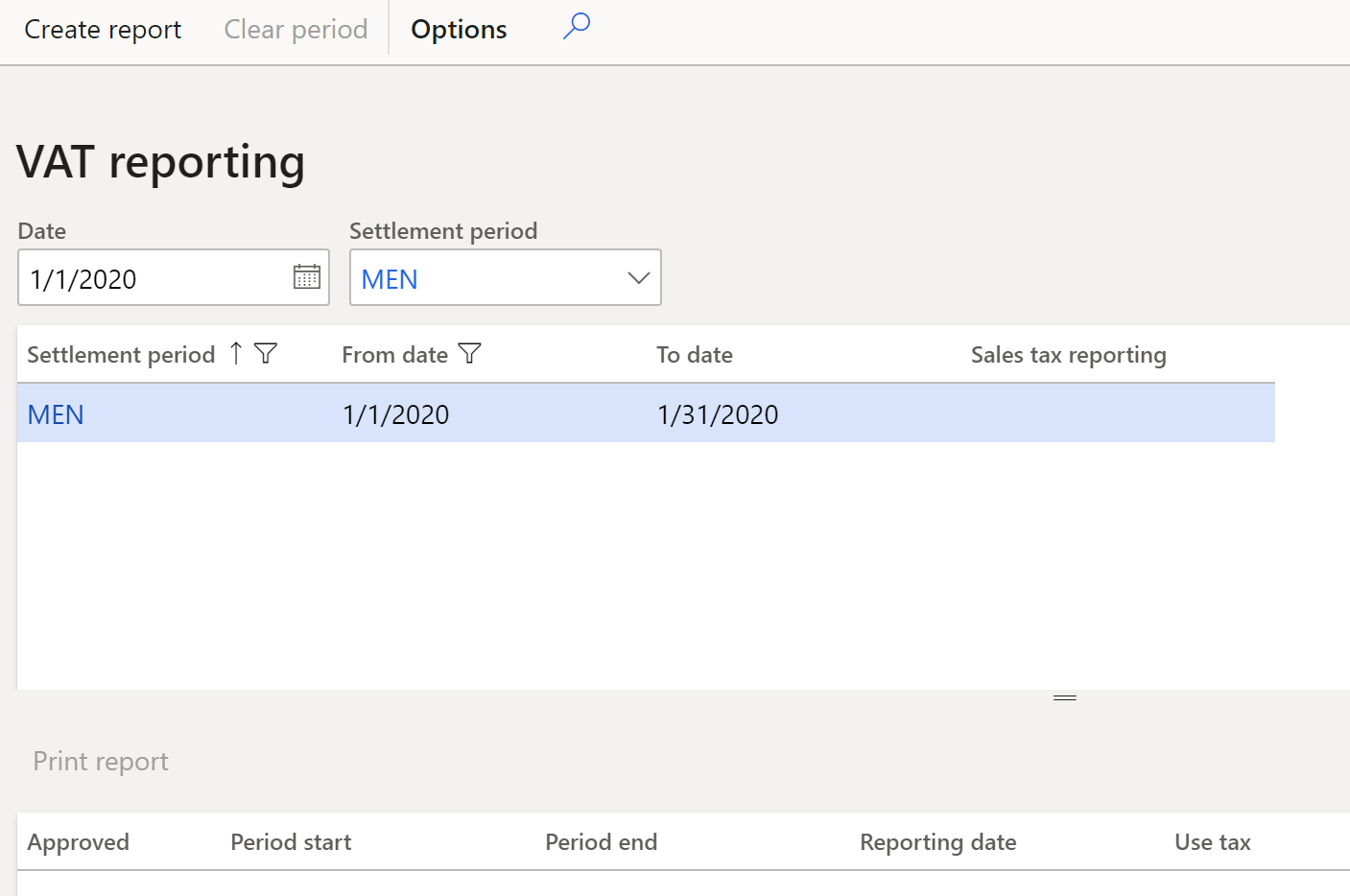Open the calendar date picker
This screenshot has height=896, width=1350.
306,277
